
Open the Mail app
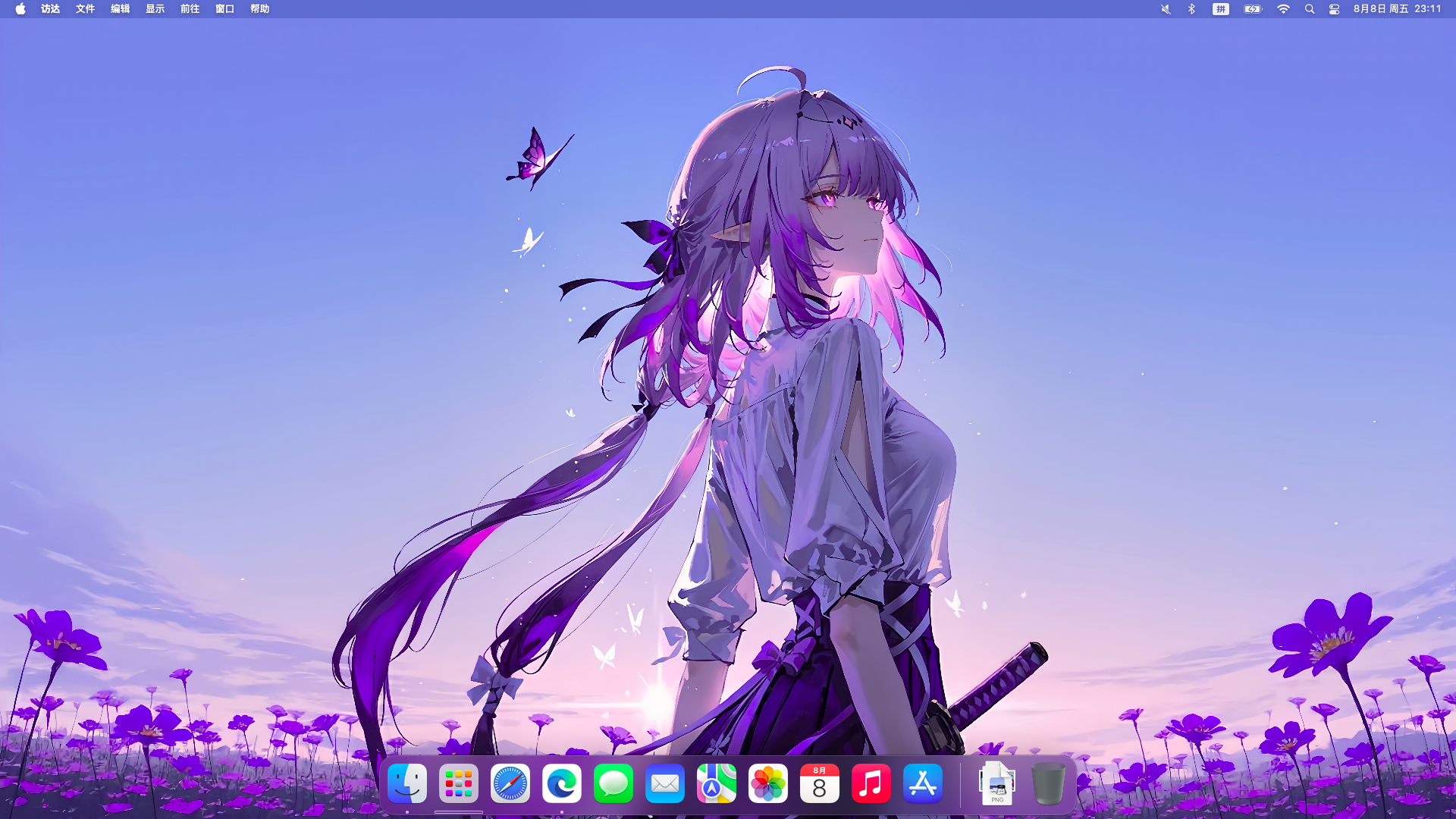pyautogui.click(x=665, y=783)
